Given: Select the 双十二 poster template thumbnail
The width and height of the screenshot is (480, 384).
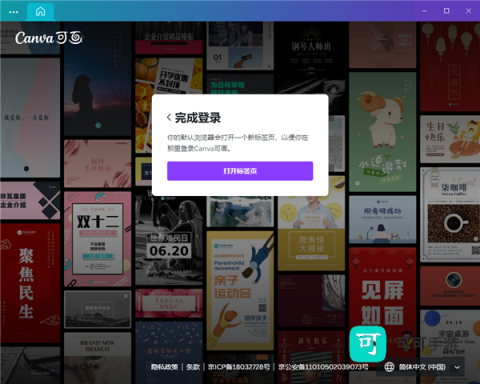Looking at the screenshot, I should click(x=98, y=239).
